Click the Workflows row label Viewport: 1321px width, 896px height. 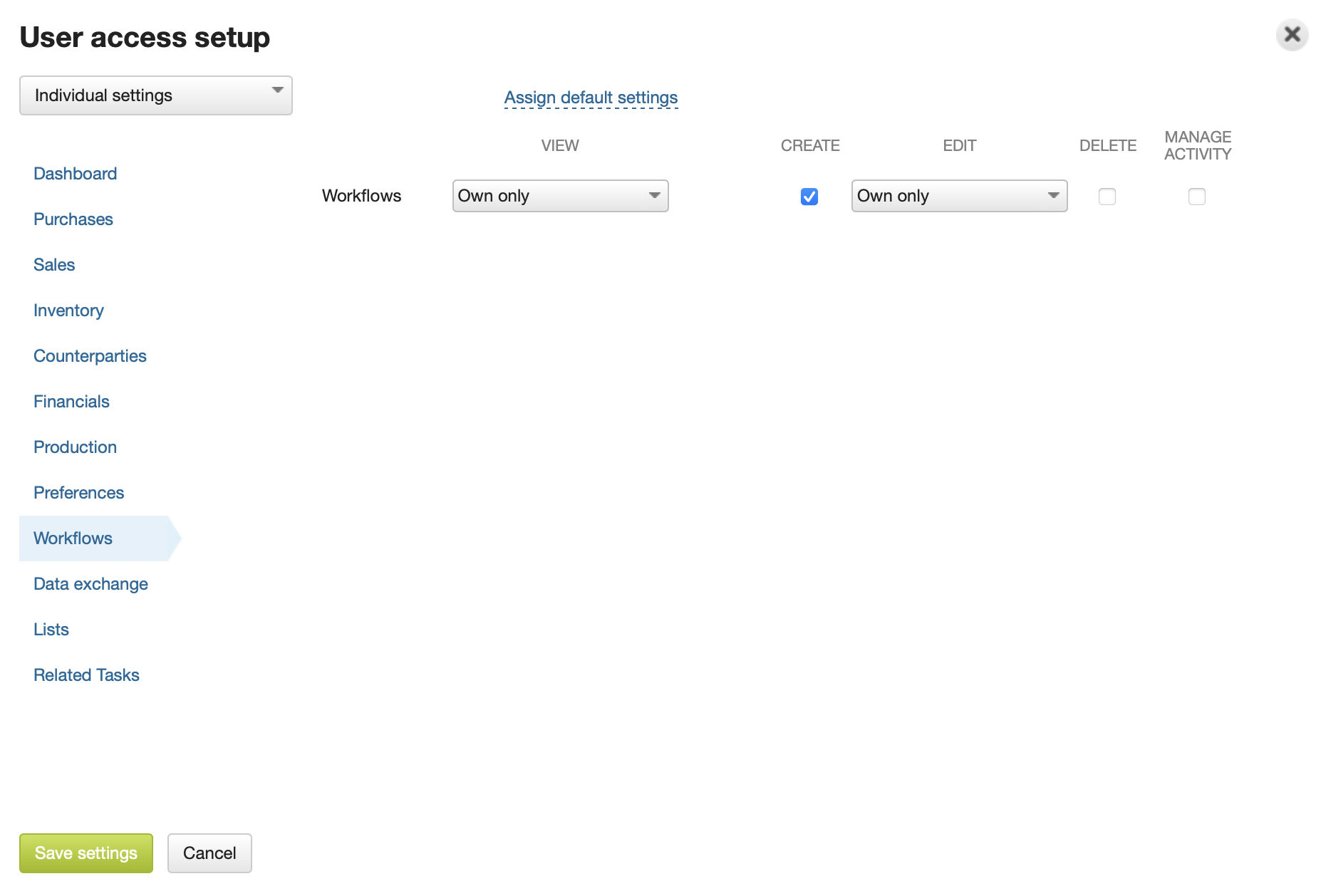point(361,196)
